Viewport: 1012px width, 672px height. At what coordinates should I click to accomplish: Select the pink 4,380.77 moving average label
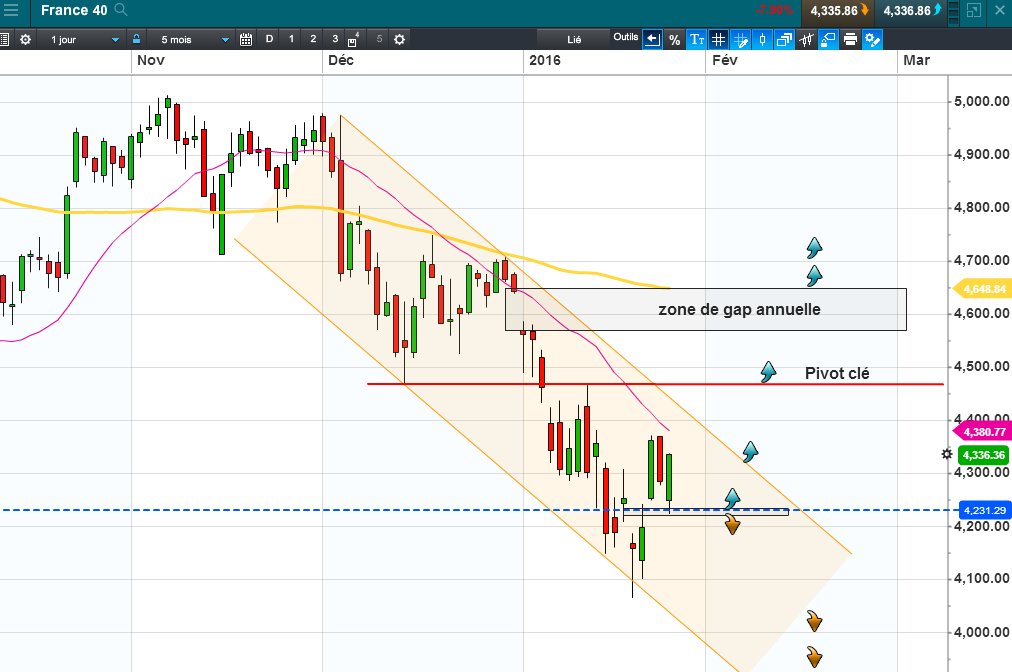click(982, 432)
